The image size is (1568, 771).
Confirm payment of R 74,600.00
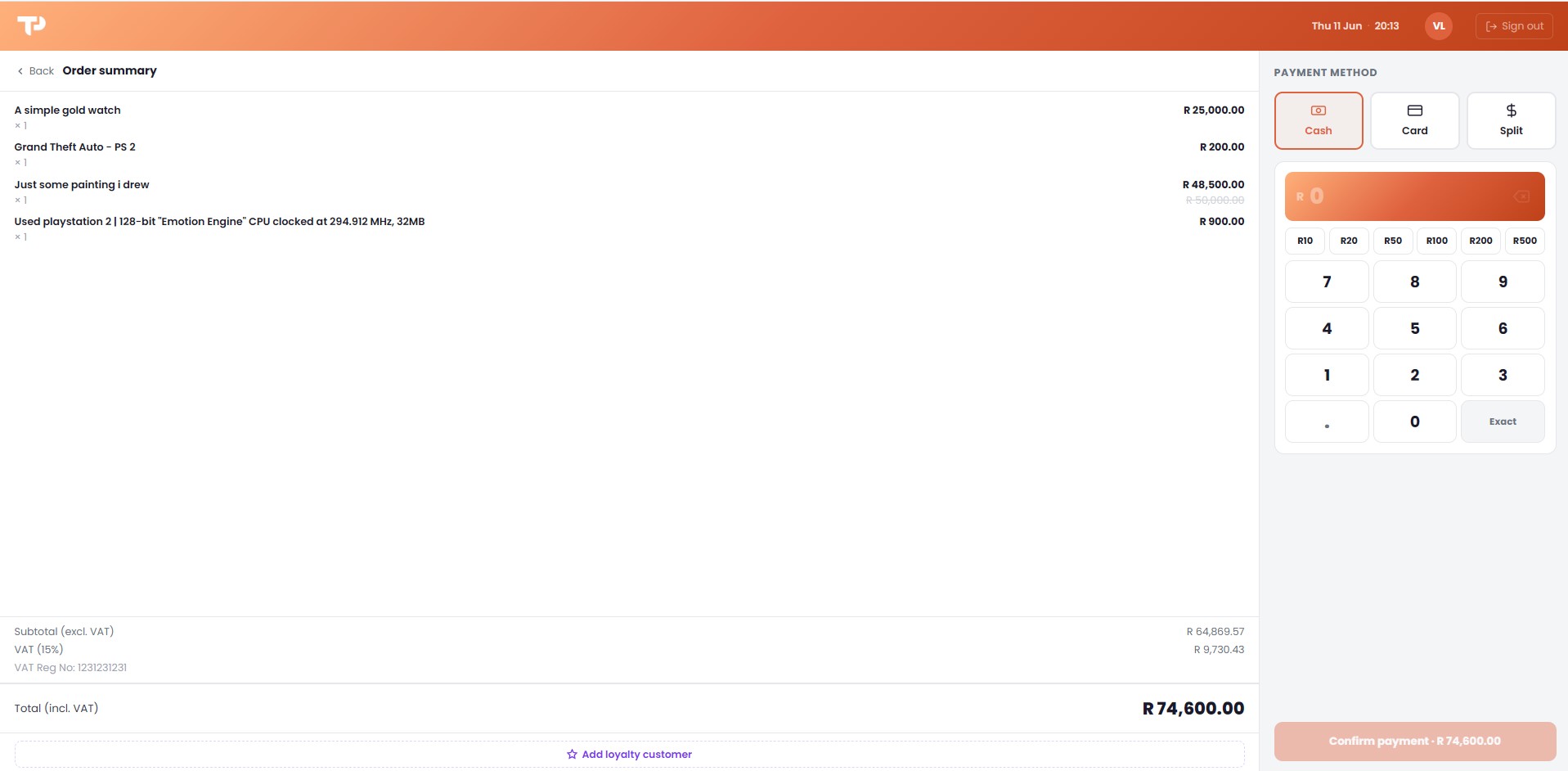pos(1414,742)
